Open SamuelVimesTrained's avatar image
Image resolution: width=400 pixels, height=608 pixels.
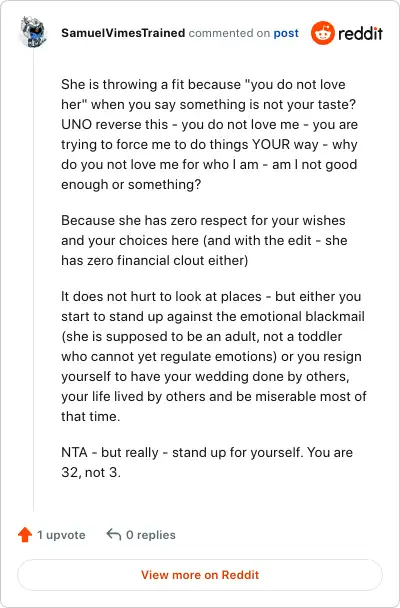33,33
